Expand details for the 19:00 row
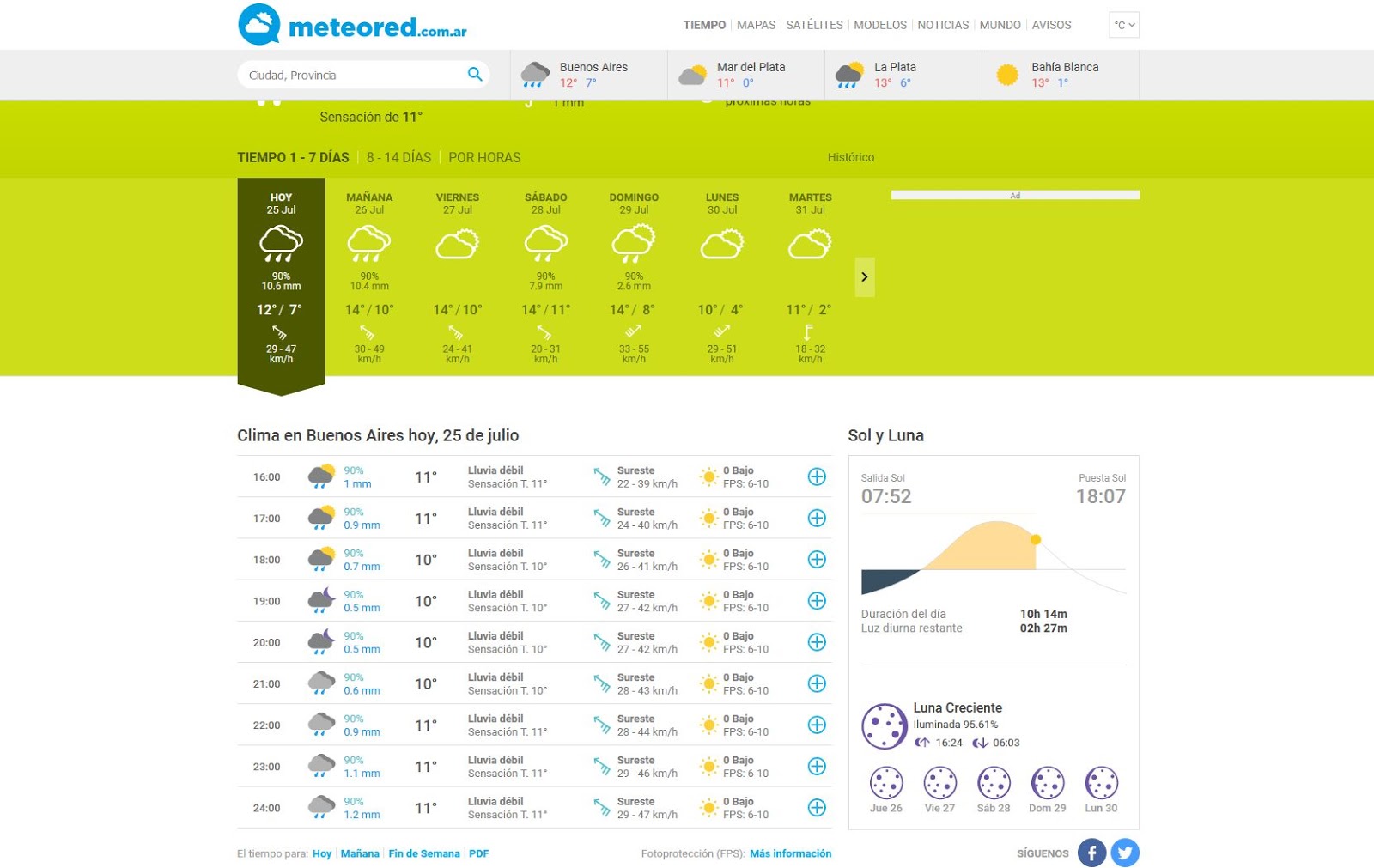The height and width of the screenshot is (868, 1374). pos(817,601)
